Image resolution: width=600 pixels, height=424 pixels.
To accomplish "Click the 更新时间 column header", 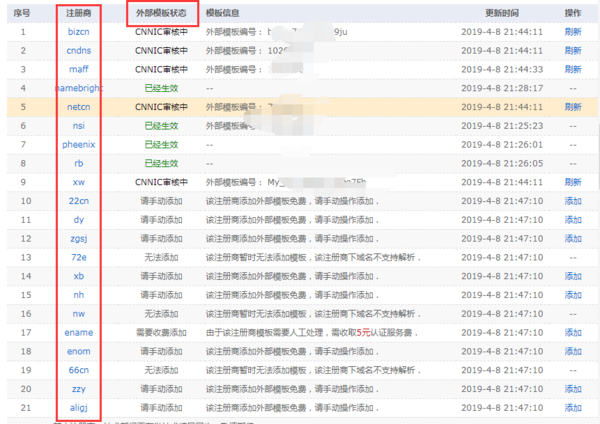I will click(502, 13).
